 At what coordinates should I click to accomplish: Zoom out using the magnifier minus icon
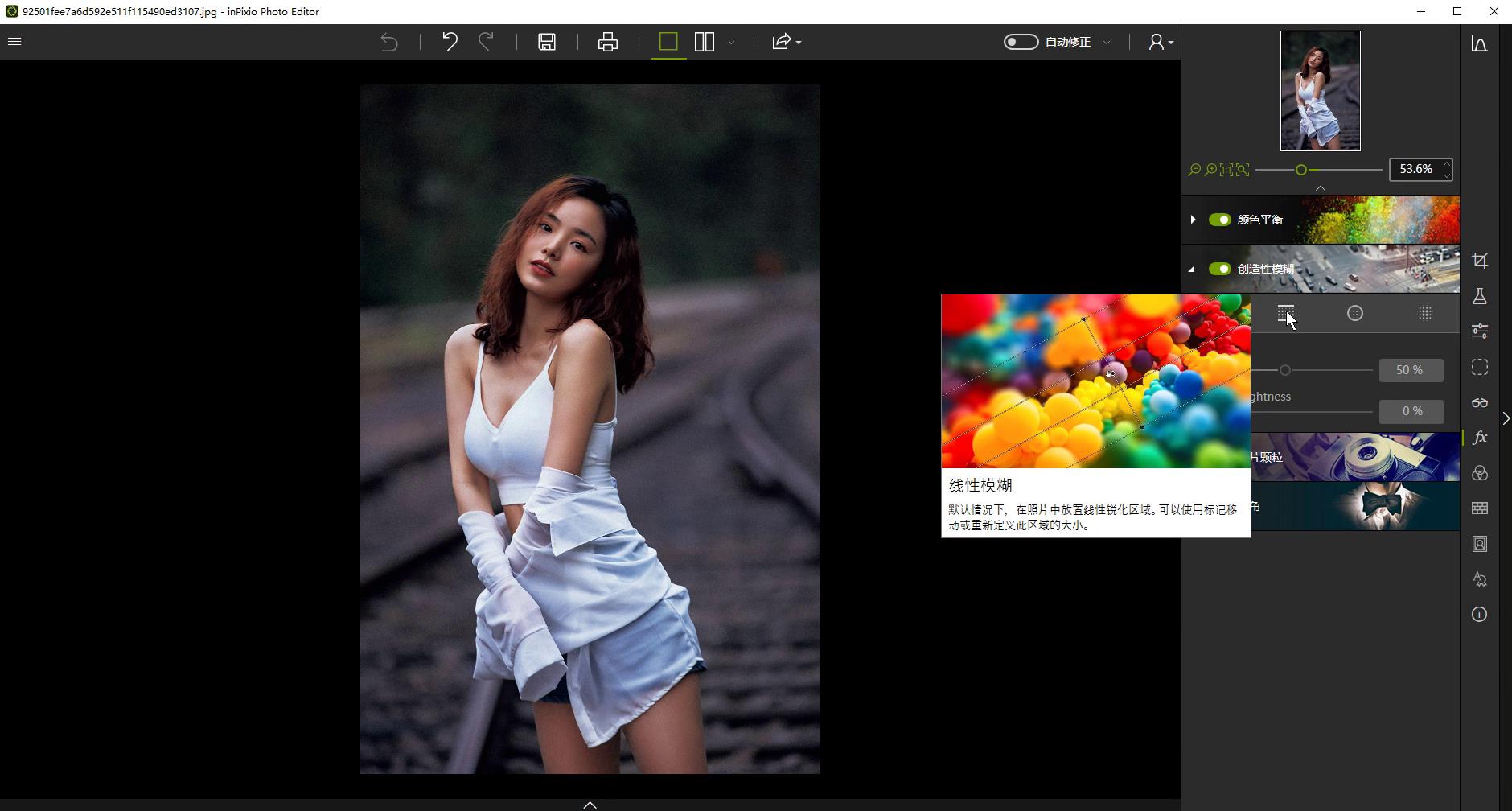1194,170
